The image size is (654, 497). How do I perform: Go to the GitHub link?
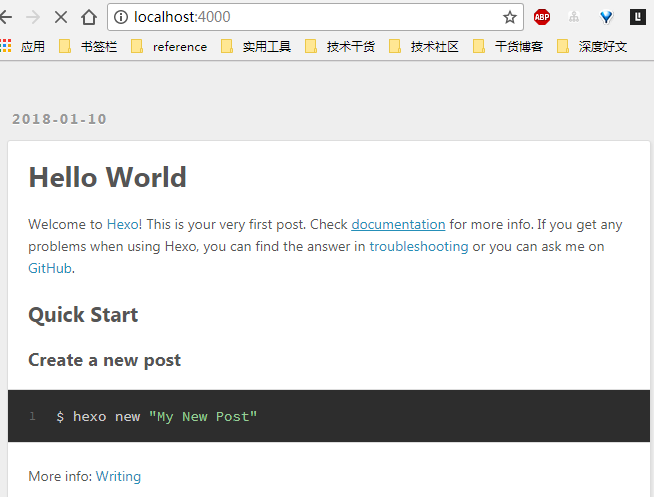pos(50,268)
